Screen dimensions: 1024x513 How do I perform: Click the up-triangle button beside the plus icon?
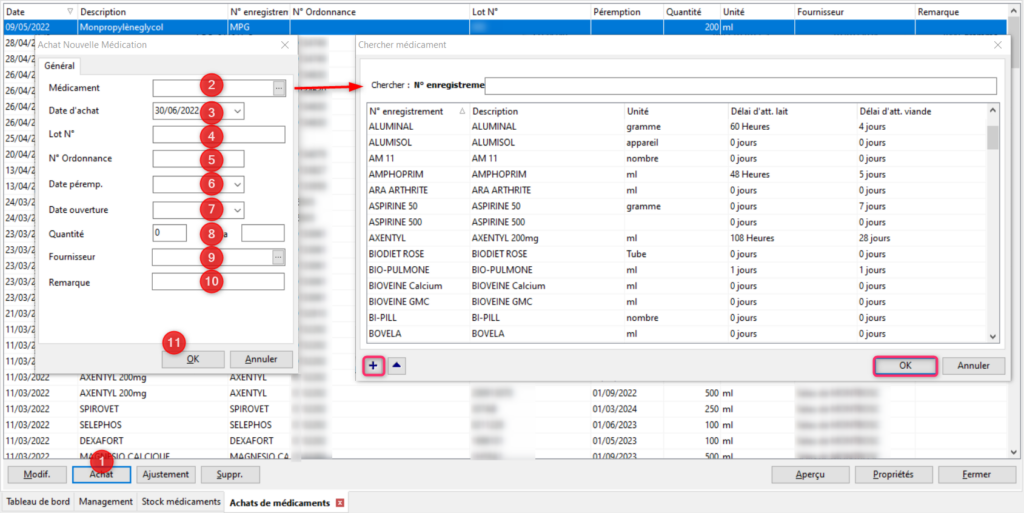[397, 366]
